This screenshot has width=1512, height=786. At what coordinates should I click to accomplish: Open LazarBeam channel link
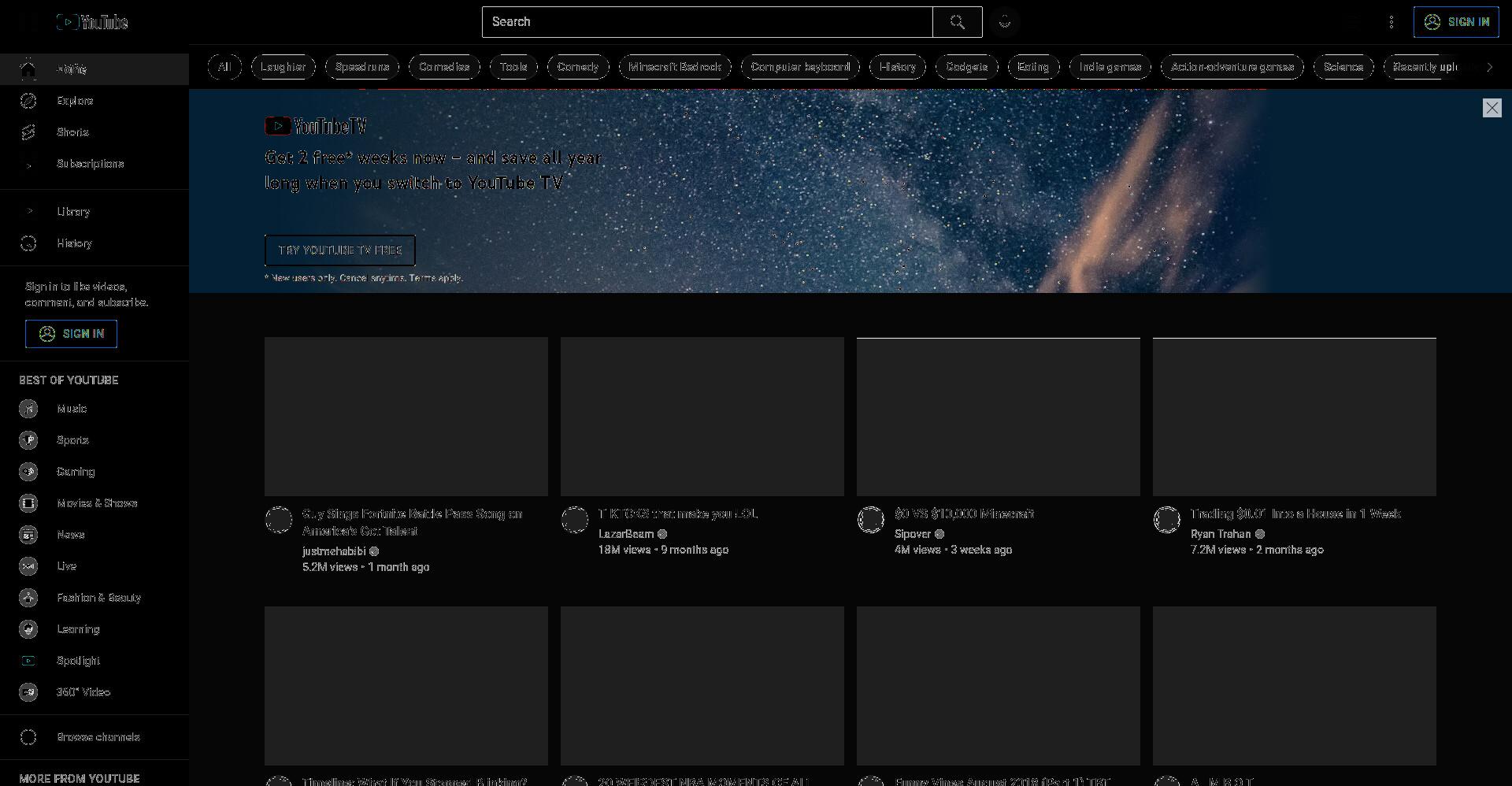[626, 534]
